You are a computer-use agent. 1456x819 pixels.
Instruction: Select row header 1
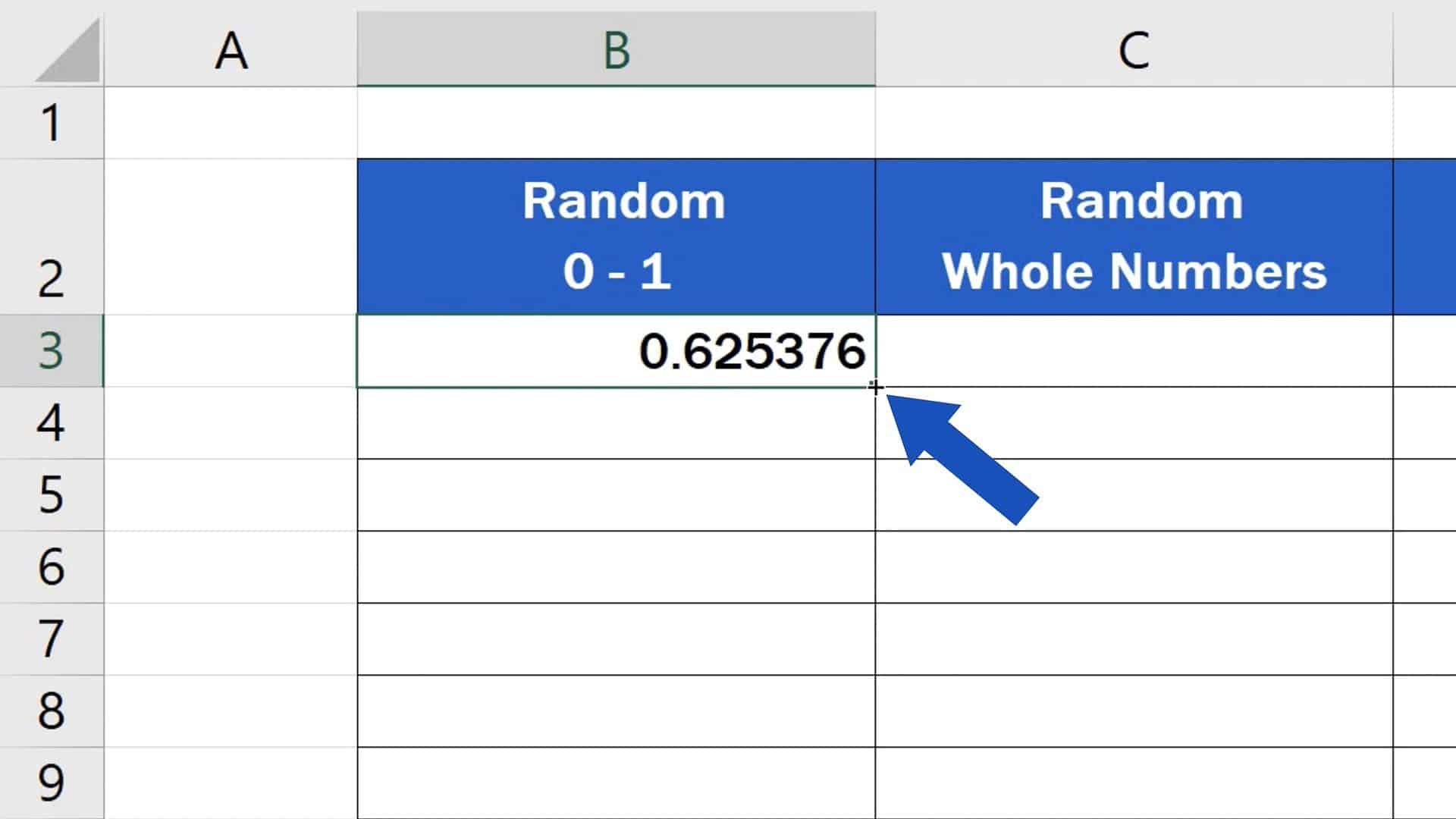[52, 121]
